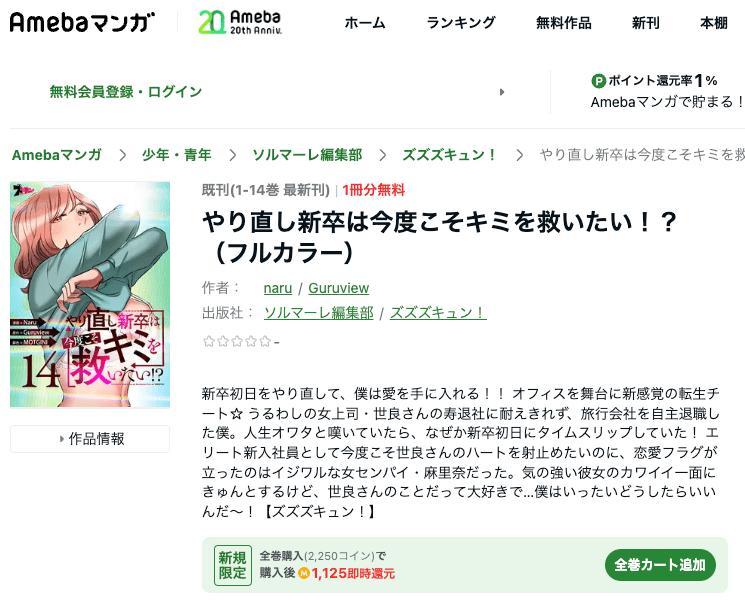Screen dimensions: 745x605
Task: Select the 新刊 menu item
Action: tap(645, 22)
